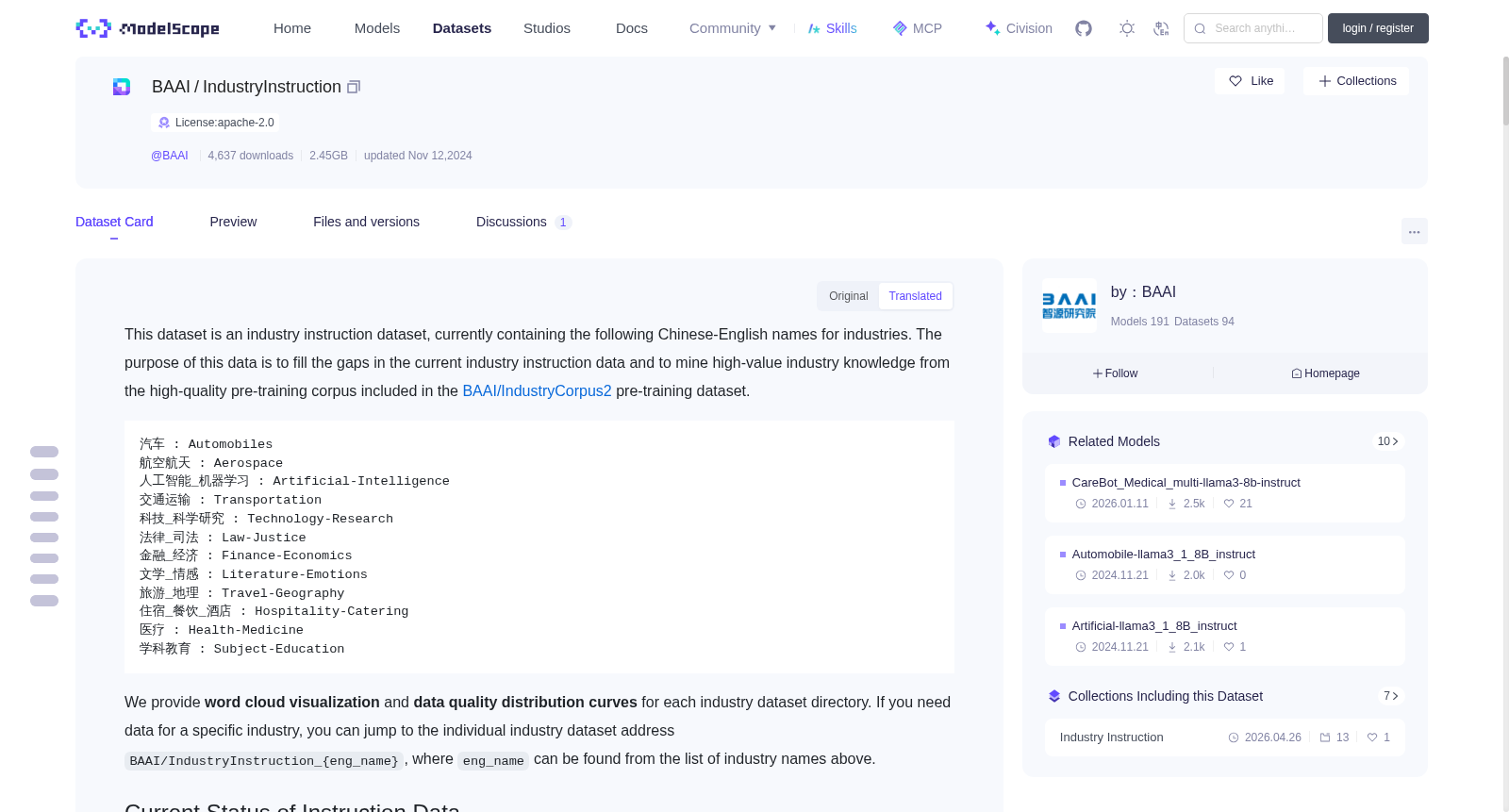Click the License apache-2.0 tag
The height and width of the screenshot is (812, 1509).
[215, 123]
